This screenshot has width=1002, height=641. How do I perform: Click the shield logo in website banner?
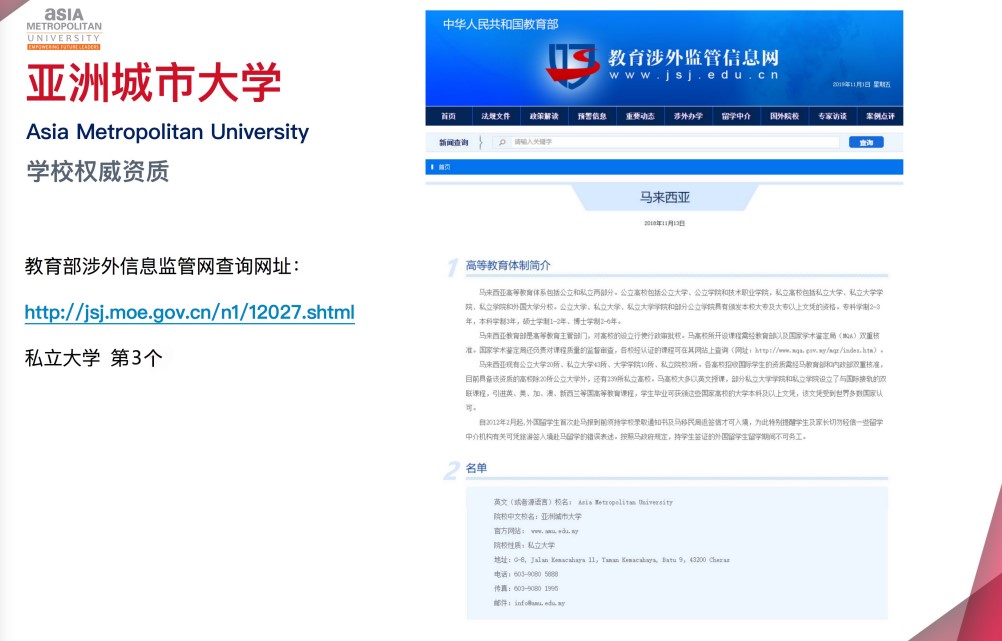coord(571,65)
